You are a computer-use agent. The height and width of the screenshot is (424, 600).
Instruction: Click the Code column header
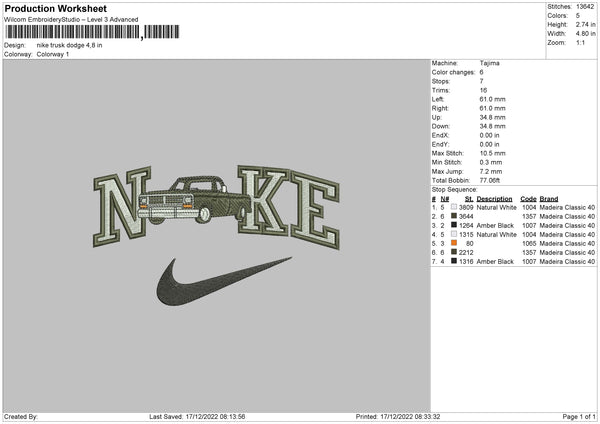coord(528,199)
